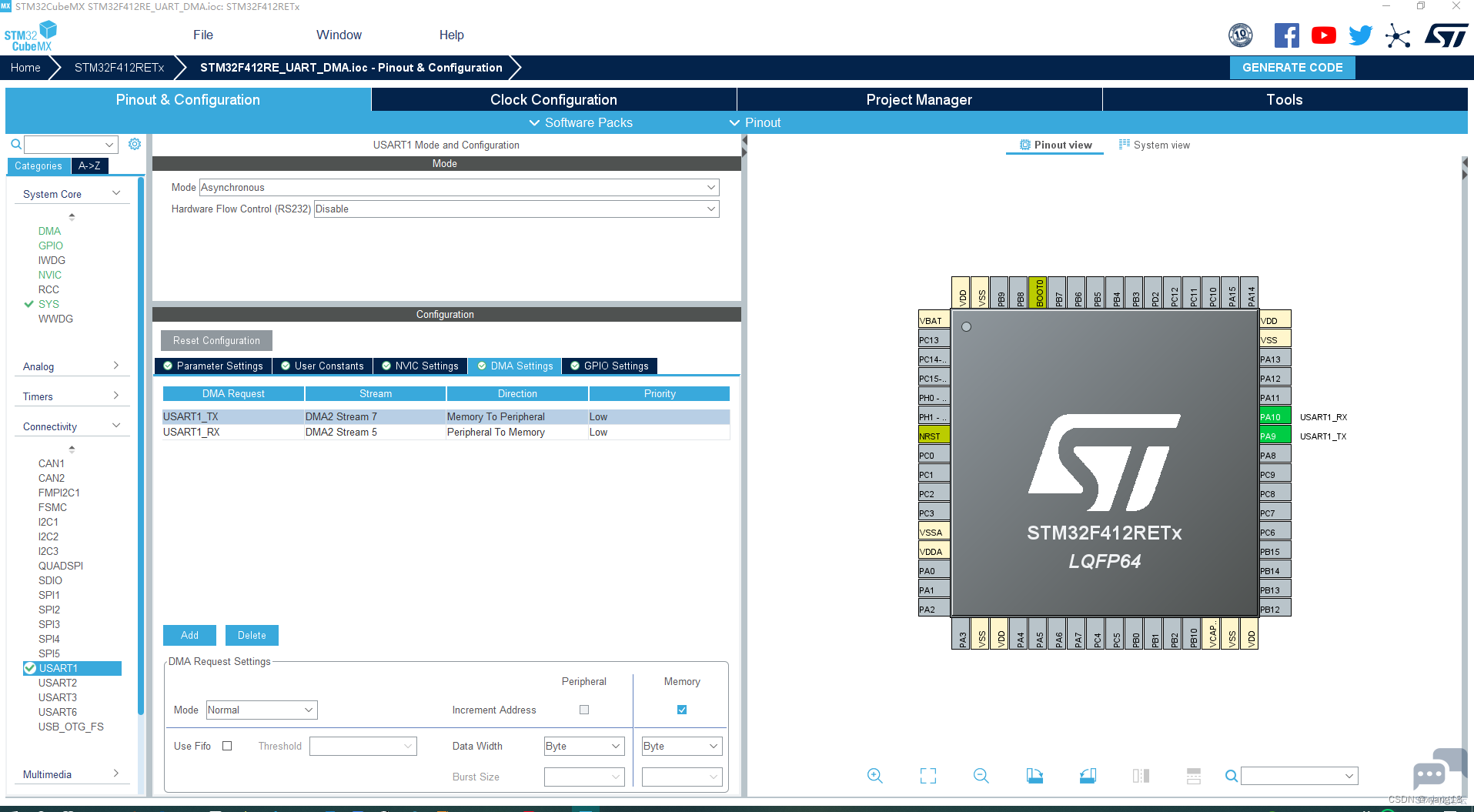This screenshot has height=812, width=1474.
Task: Click the GENERATE CODE button
Action: pyautogui.click(x=1292, y=68)
